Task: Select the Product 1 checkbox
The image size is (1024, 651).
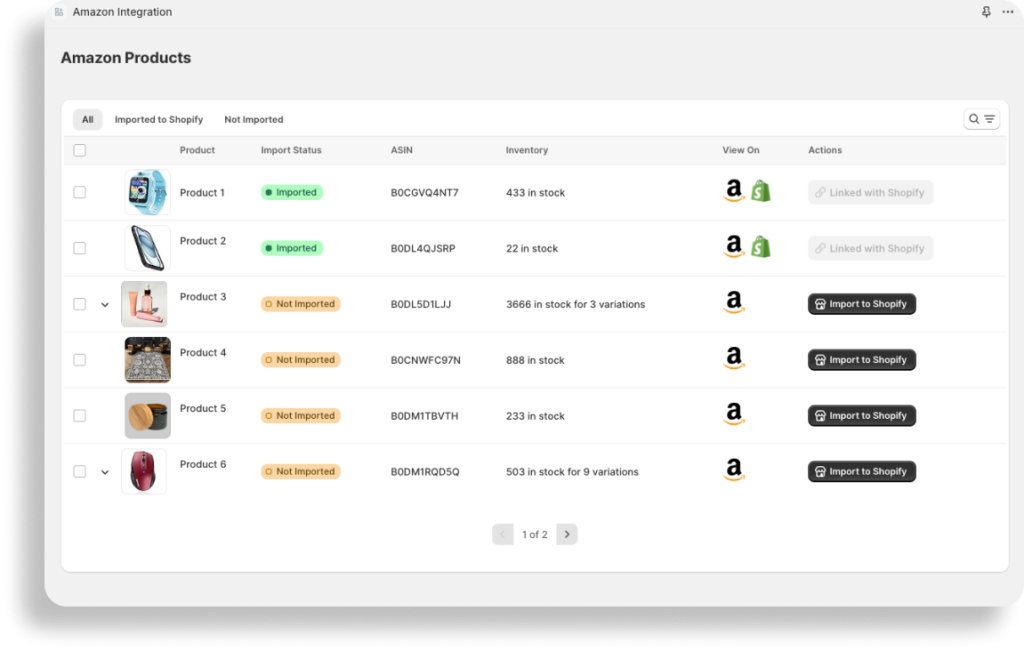Action: pyautogui.click(x=80, y=192)
